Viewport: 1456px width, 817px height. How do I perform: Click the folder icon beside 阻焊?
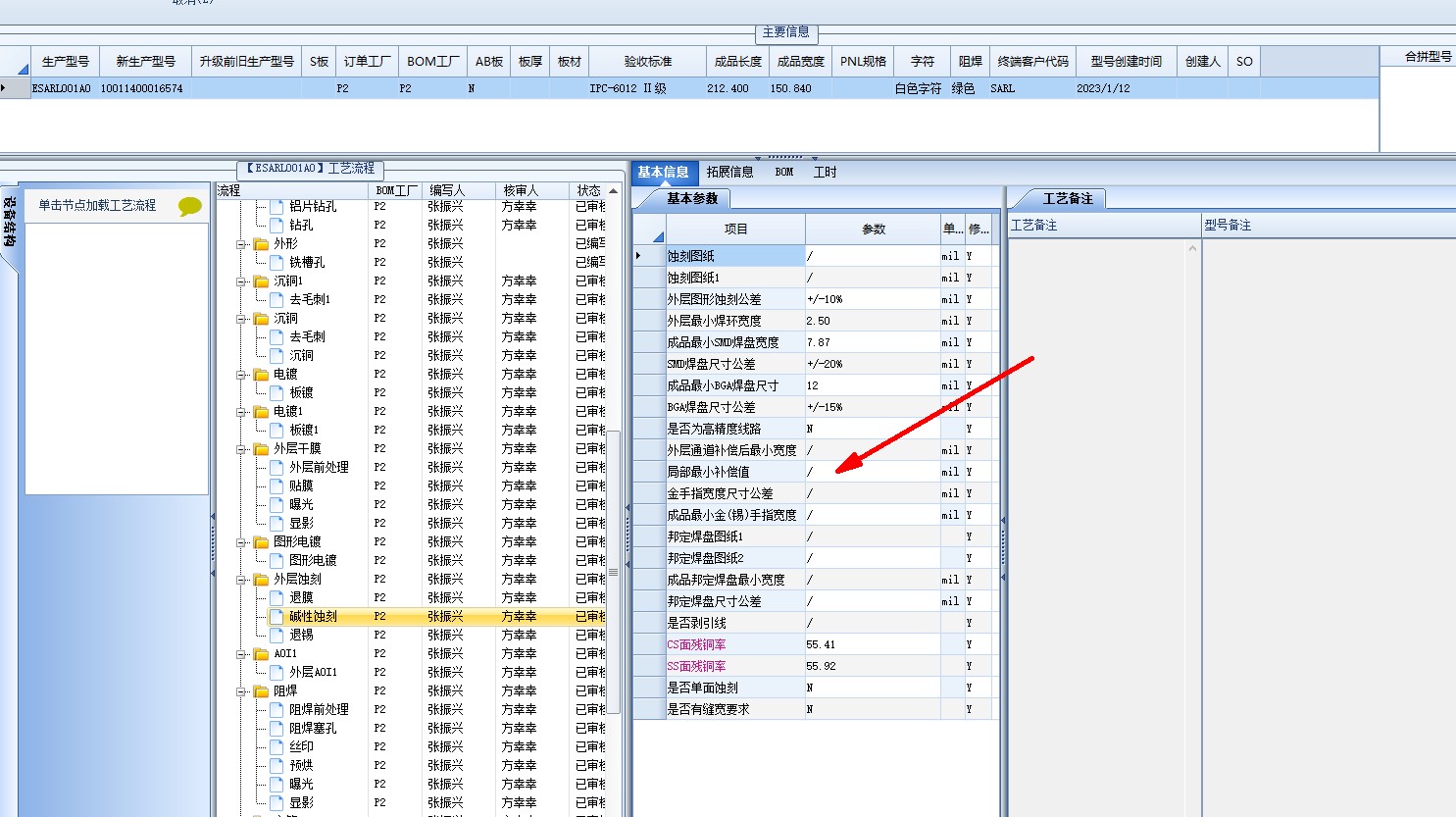pos(261,691)
